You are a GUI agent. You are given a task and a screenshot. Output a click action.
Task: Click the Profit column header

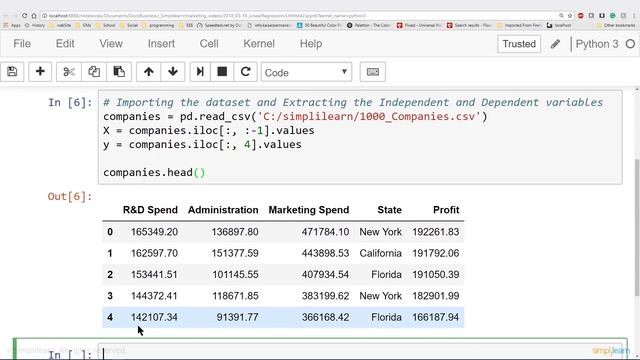pyautogui.click(x=446, y=210)
